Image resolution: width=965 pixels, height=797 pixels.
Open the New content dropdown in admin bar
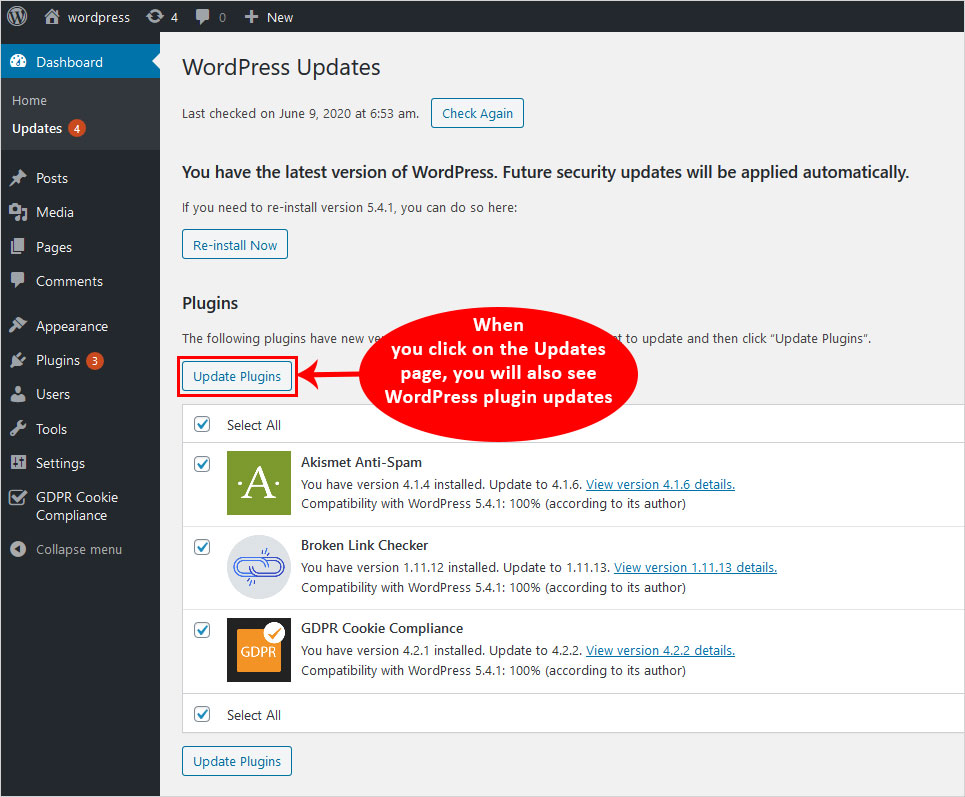pos(269,17)
